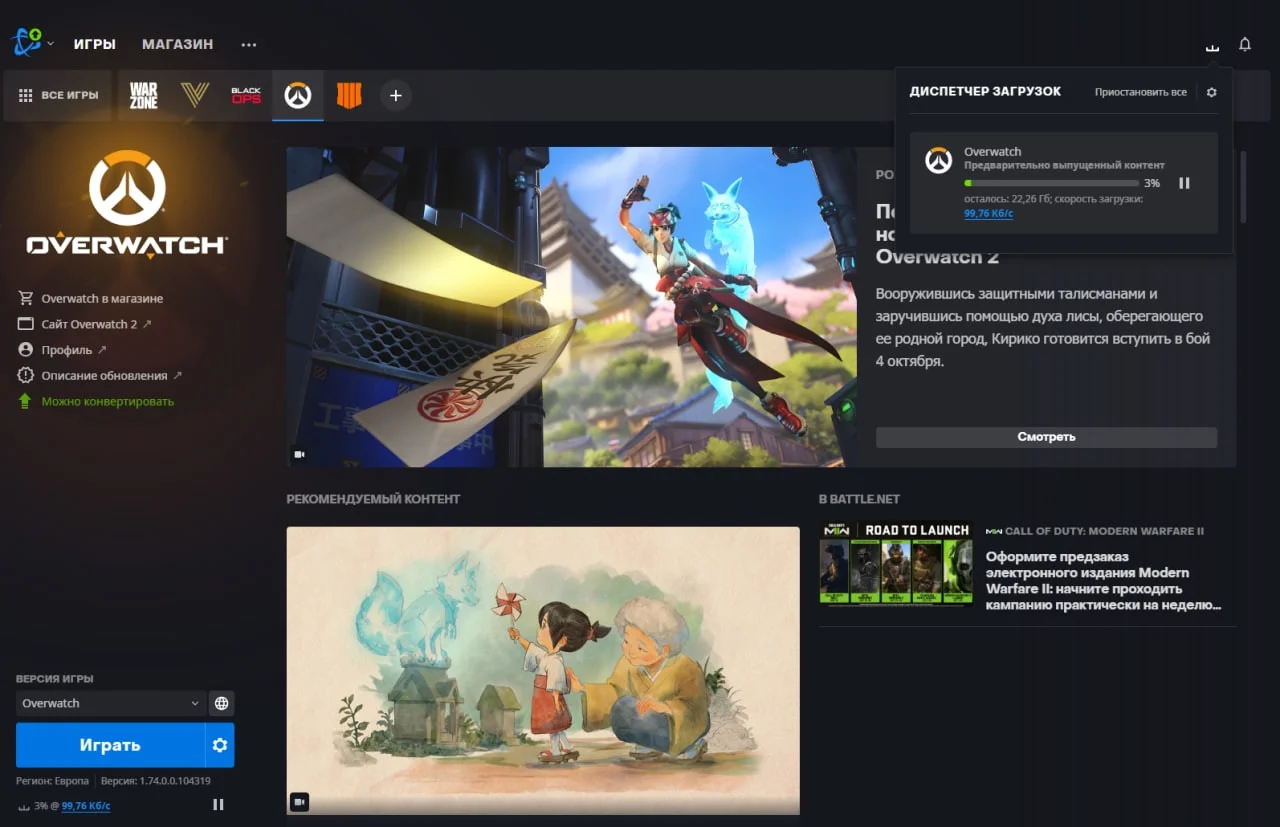
Task: Open download manager settings gear
Action: 1211,92
